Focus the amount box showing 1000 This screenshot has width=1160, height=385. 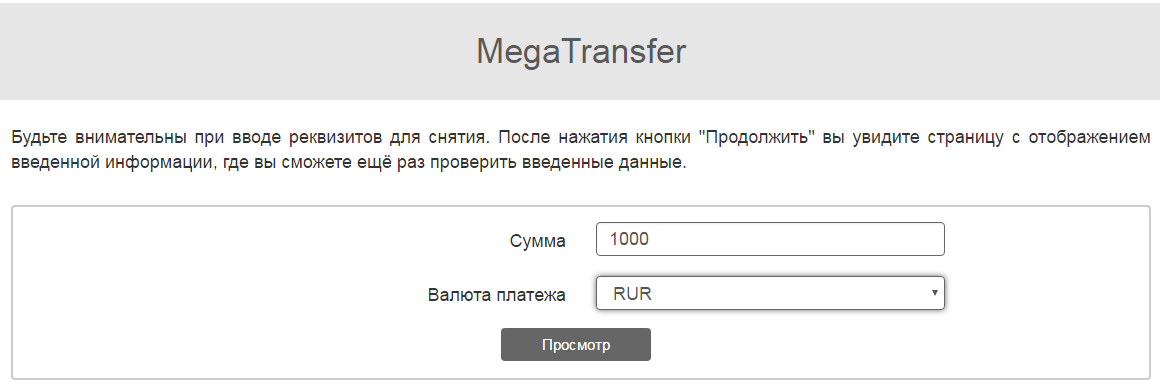click(770, 239)
